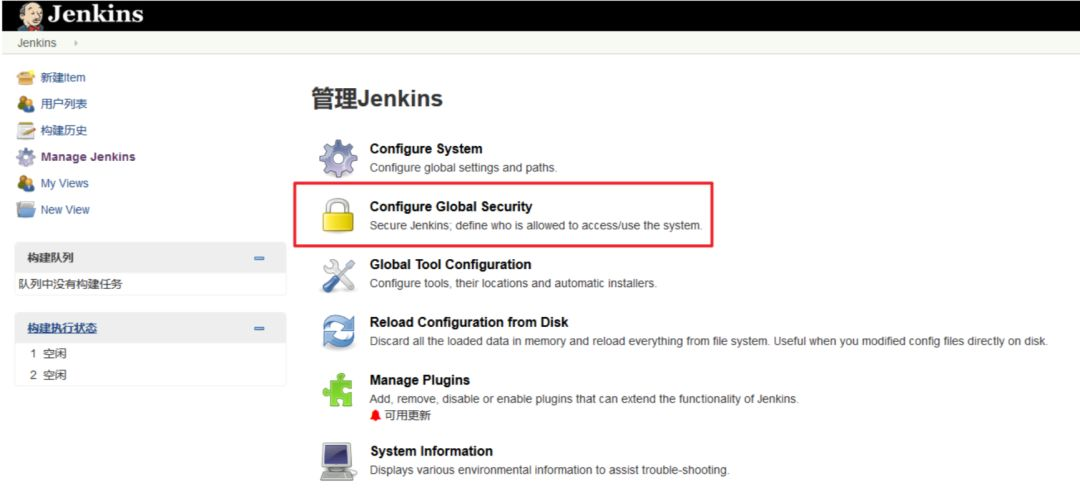Open the 新建Item link

pos(63,78)
